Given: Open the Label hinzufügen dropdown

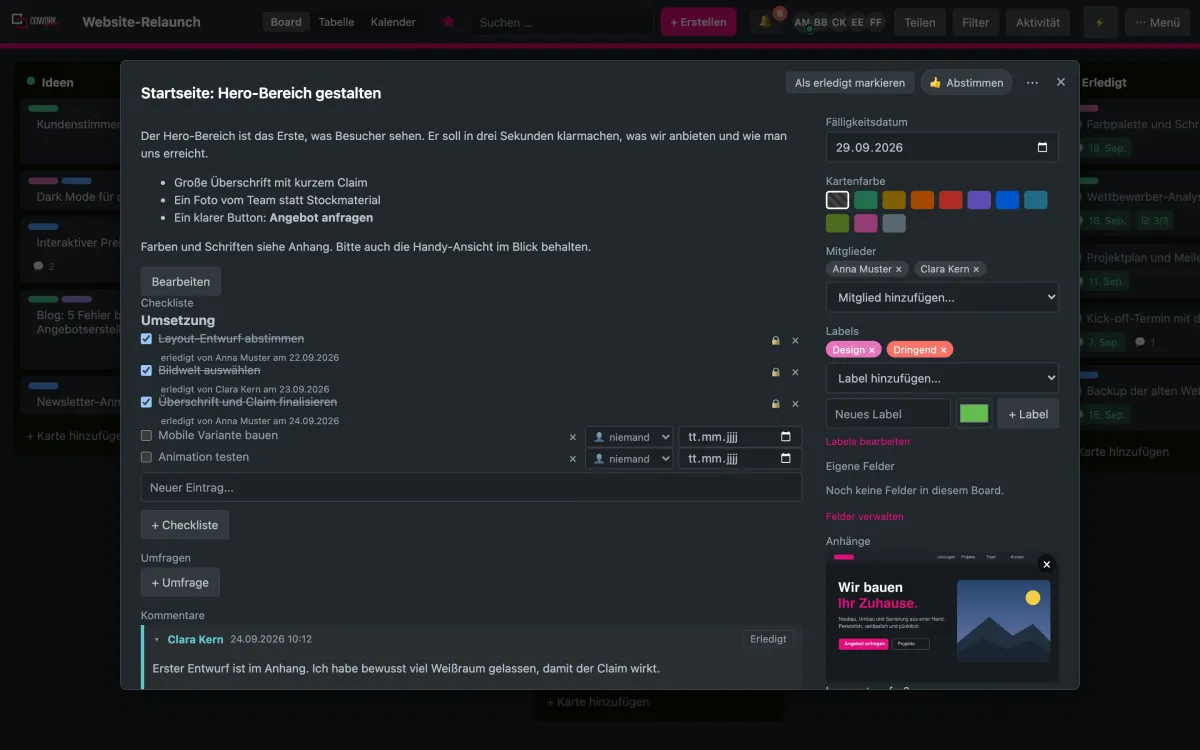Looking at the screenshot, I should (942, 378).
